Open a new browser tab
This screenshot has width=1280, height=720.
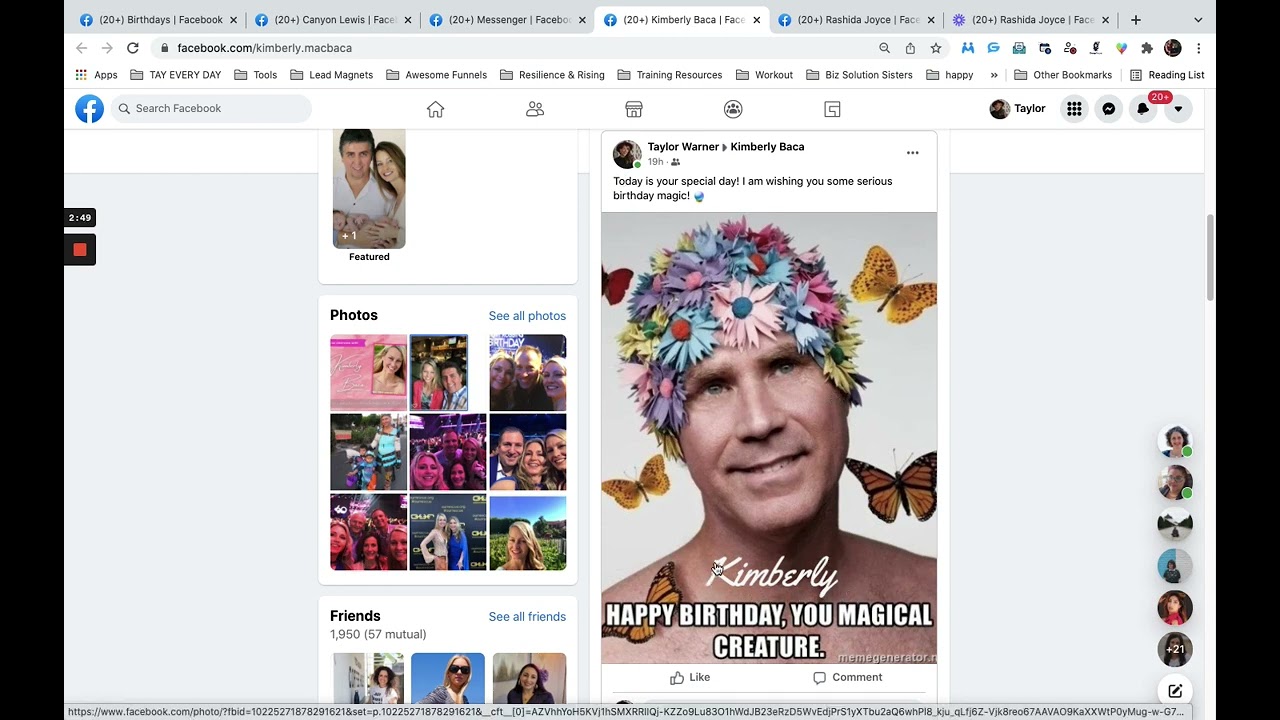[x=1135, y=20]
